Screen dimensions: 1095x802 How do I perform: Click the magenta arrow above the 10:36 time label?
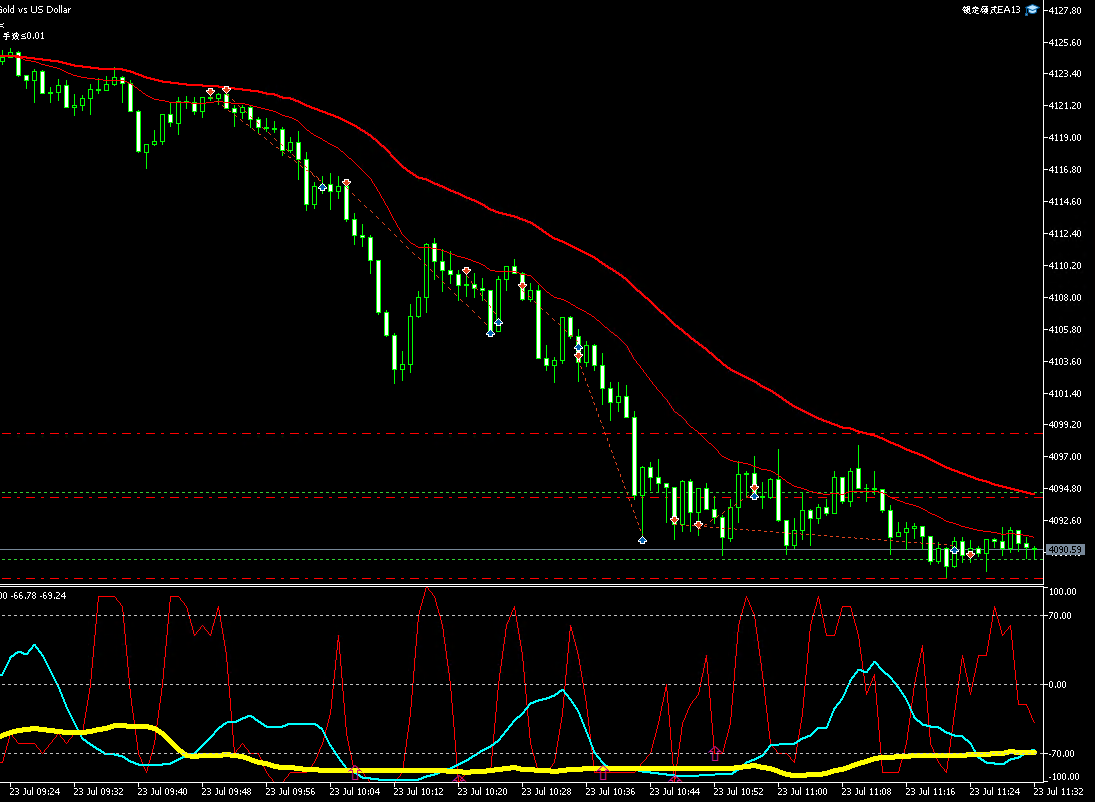(603, 773)
